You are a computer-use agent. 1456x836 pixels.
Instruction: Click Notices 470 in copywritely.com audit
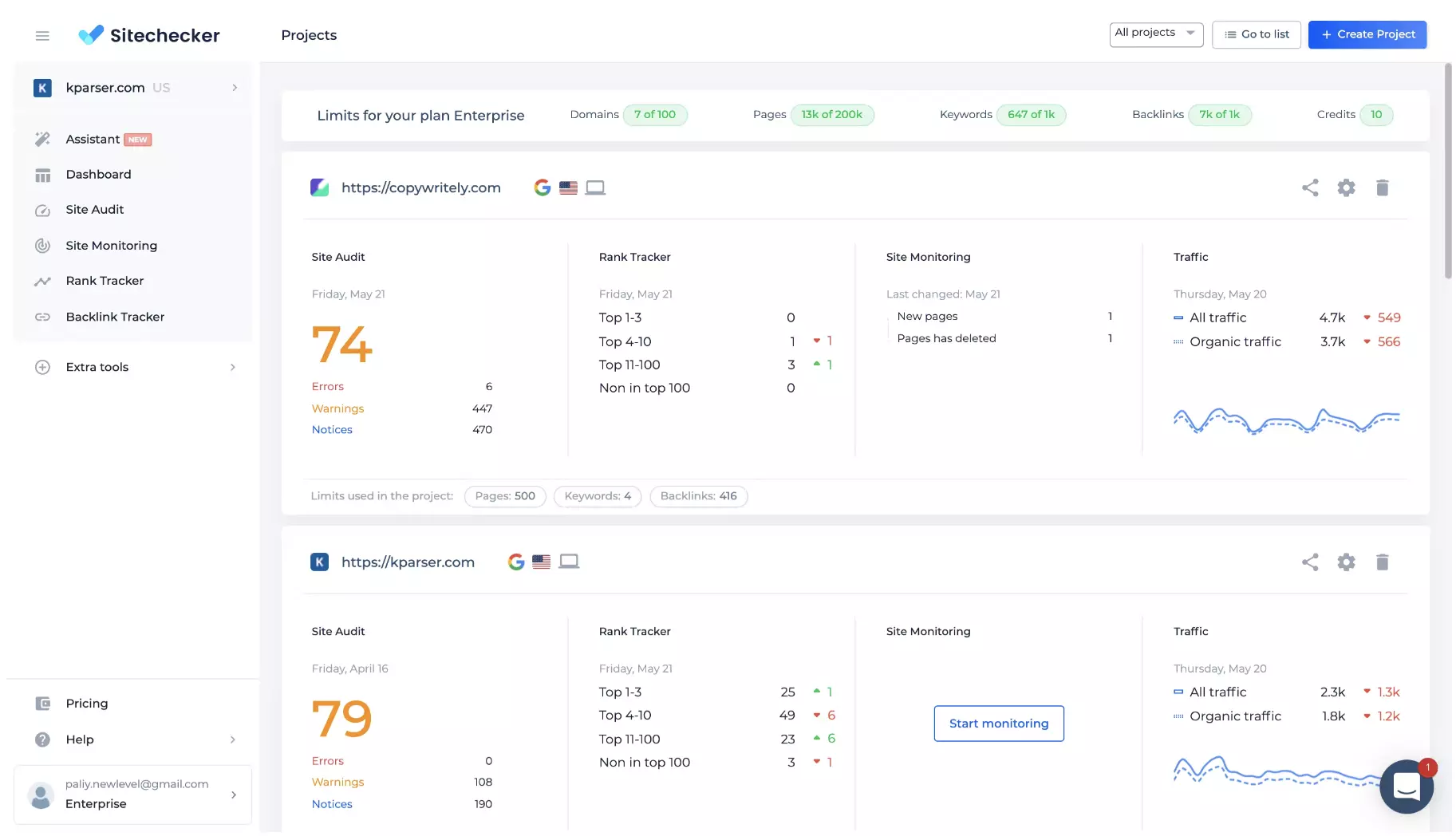(402, 430)
